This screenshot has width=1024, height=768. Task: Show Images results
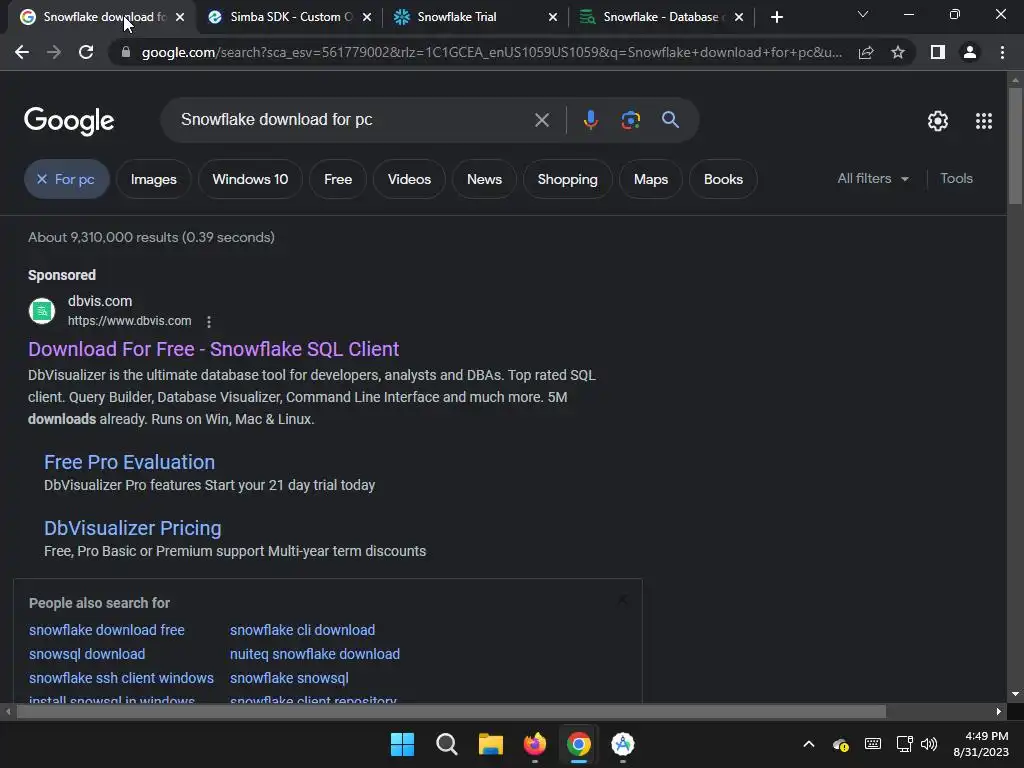click(153, 179)
